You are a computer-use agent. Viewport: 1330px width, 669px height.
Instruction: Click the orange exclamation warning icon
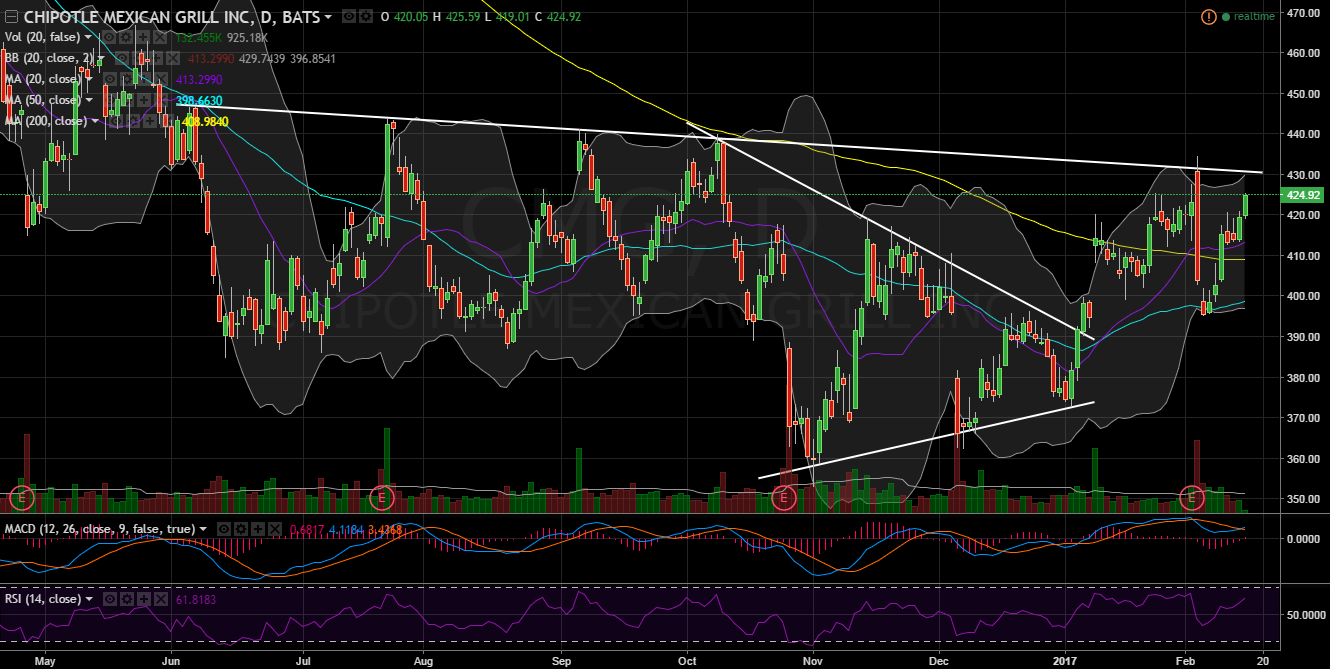pyautogui.click(x=1210, y=17)
